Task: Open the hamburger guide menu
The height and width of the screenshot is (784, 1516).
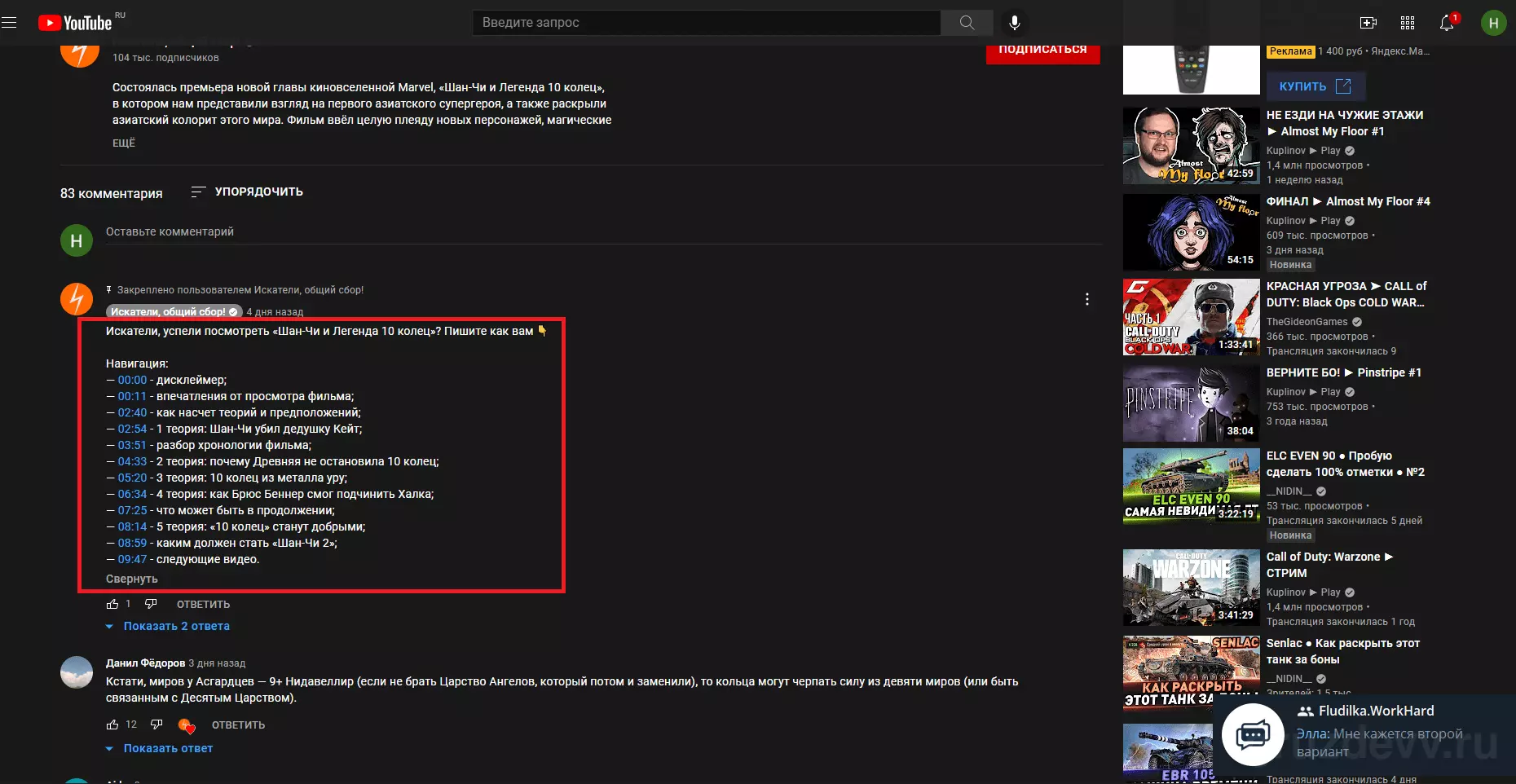Action: click(9, 23)
